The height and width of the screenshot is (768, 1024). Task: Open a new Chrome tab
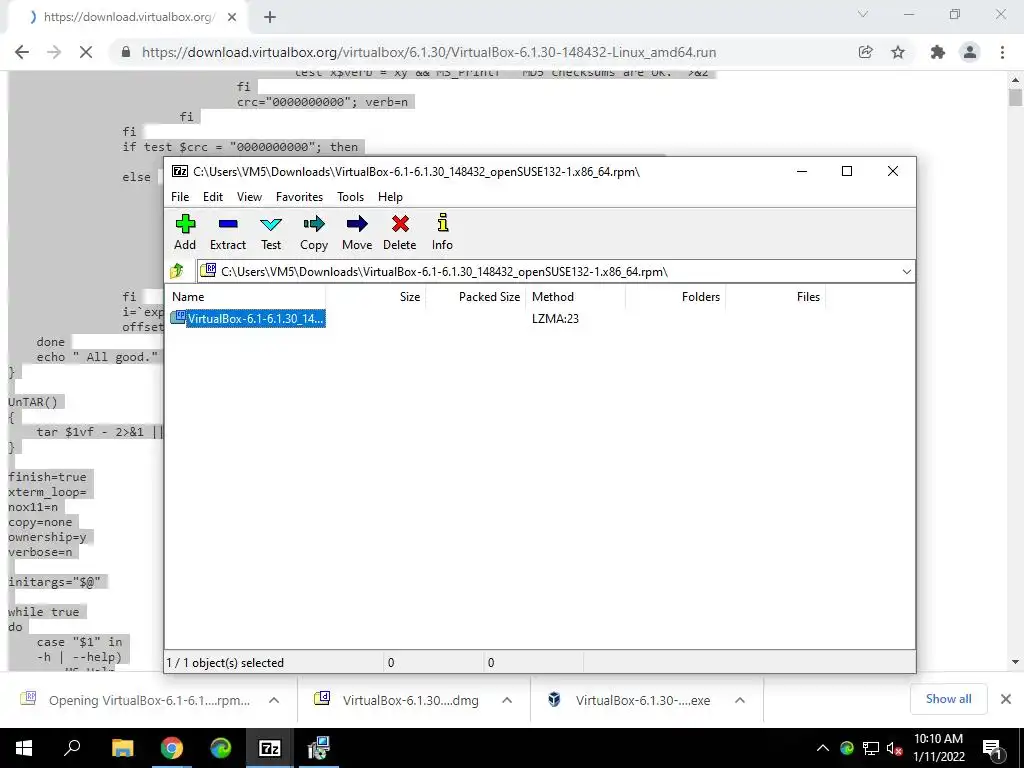coord(270,17)
